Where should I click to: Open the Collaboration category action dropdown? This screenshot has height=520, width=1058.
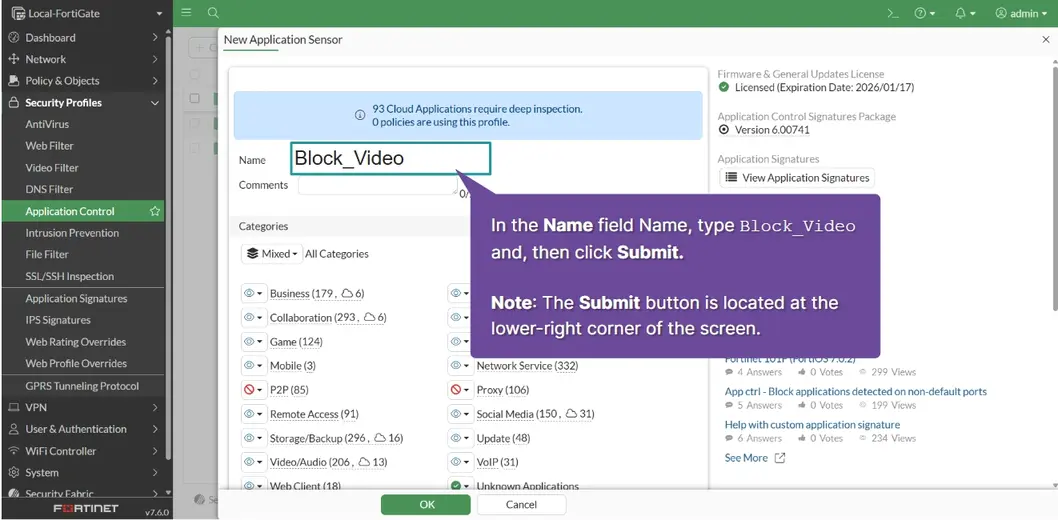pos(254,317)
